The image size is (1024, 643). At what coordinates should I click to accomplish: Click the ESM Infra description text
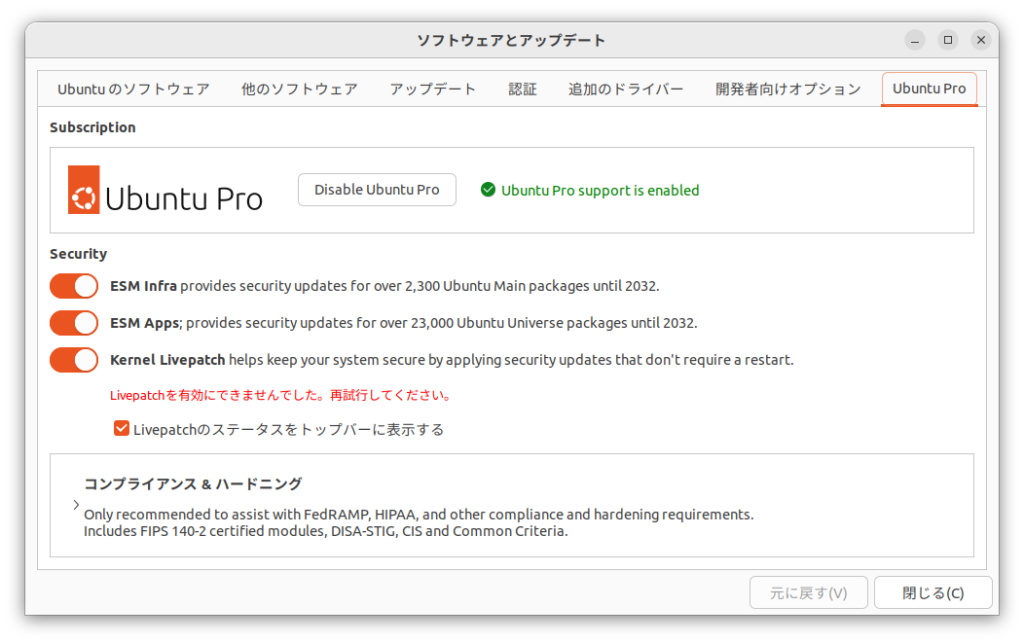(385, 286)
